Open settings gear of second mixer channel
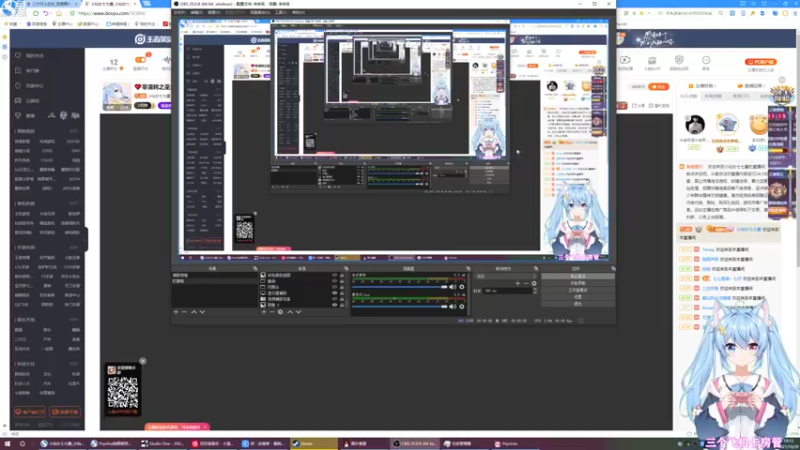Screen dimensions: 800x450 tap(462, 307)
